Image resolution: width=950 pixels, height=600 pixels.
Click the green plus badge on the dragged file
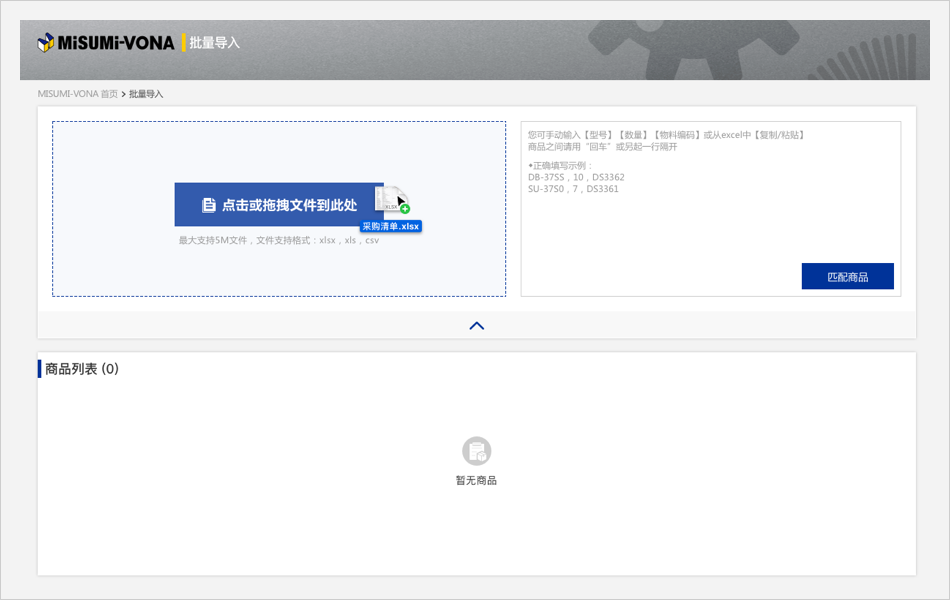click(405, 209)
